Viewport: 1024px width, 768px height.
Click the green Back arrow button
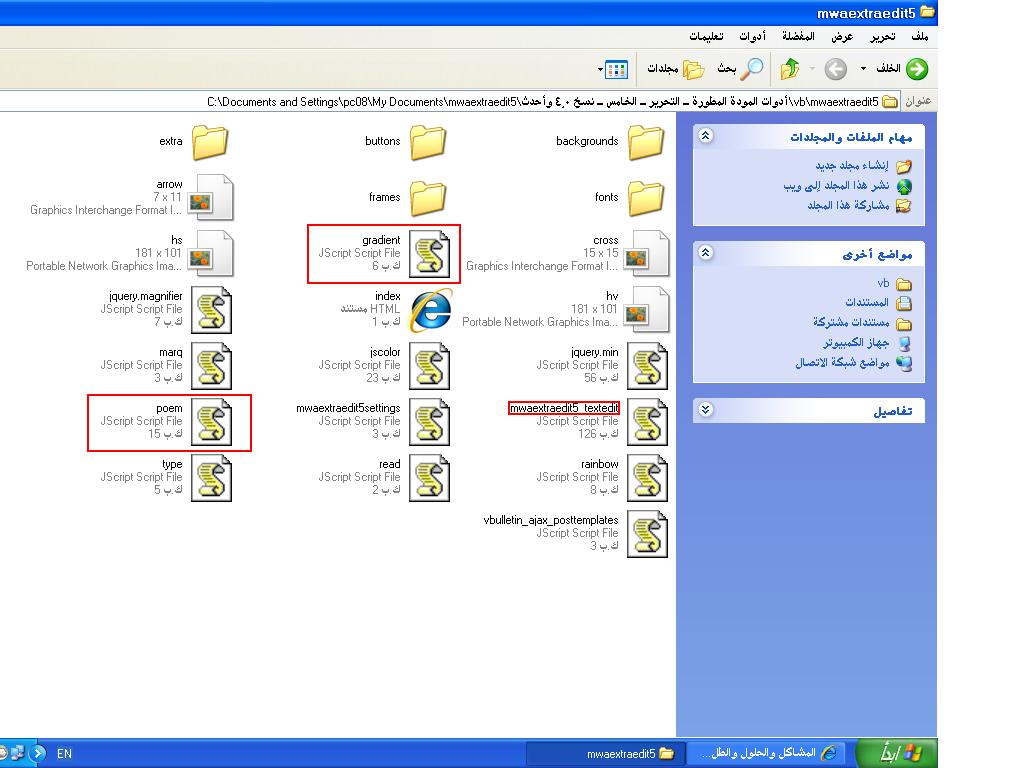(916, 69)
